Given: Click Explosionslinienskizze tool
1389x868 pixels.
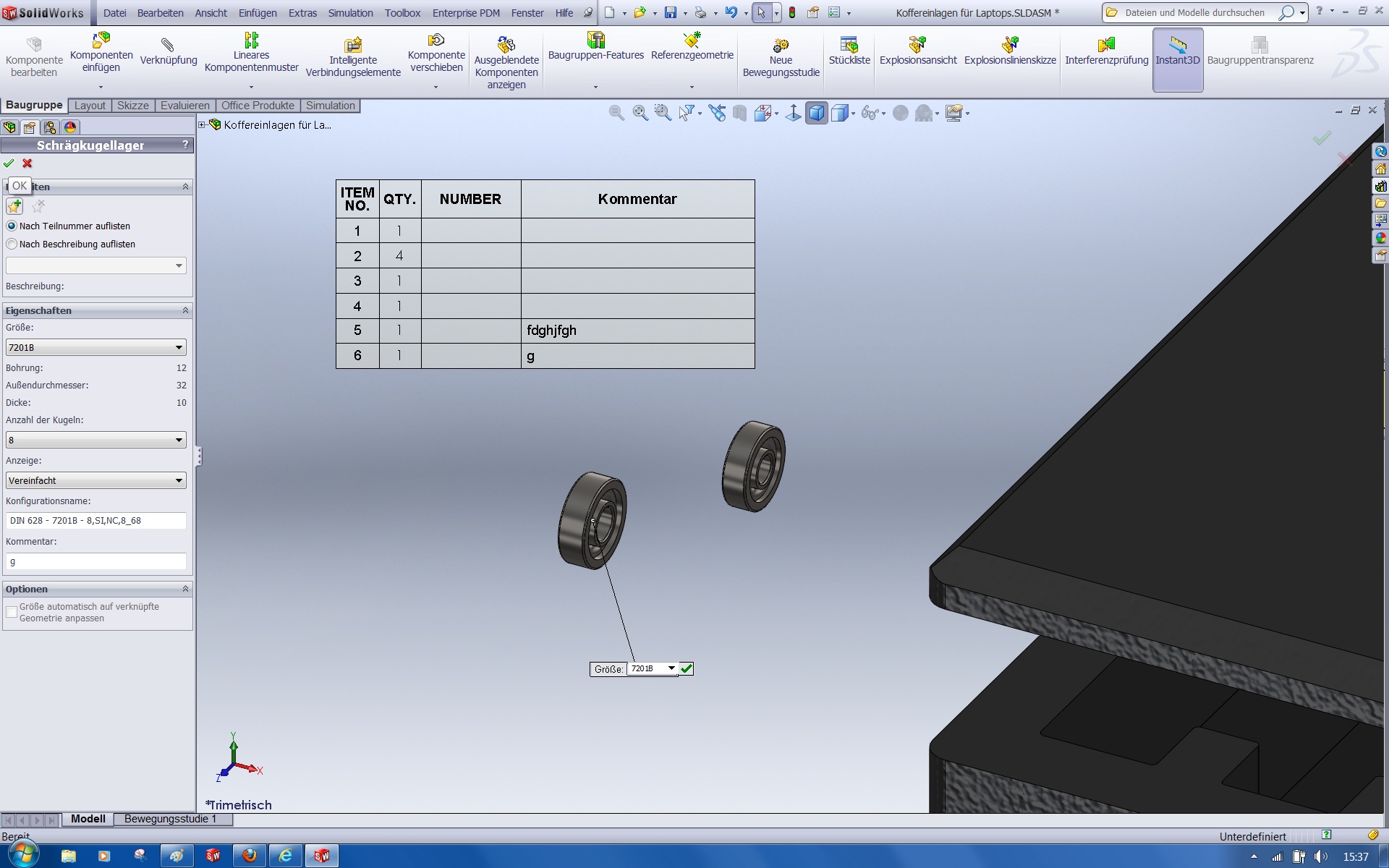Looking at the screenshot, I should [1010, 52].
